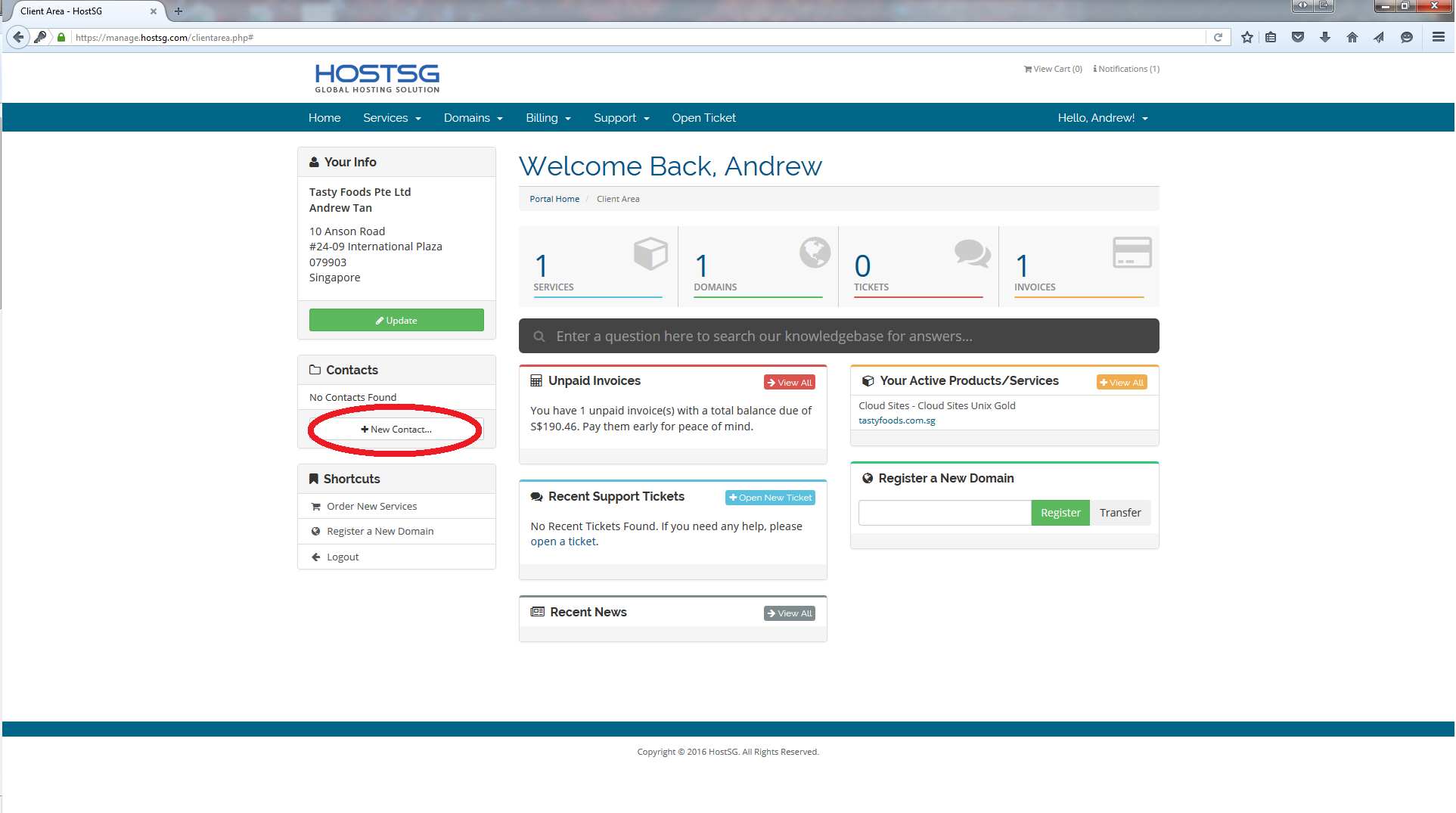Open the tastyfoods.com.sg link
Image resolution: width=1456 pixels, height=813 pixels.
(x=897, y=421)
